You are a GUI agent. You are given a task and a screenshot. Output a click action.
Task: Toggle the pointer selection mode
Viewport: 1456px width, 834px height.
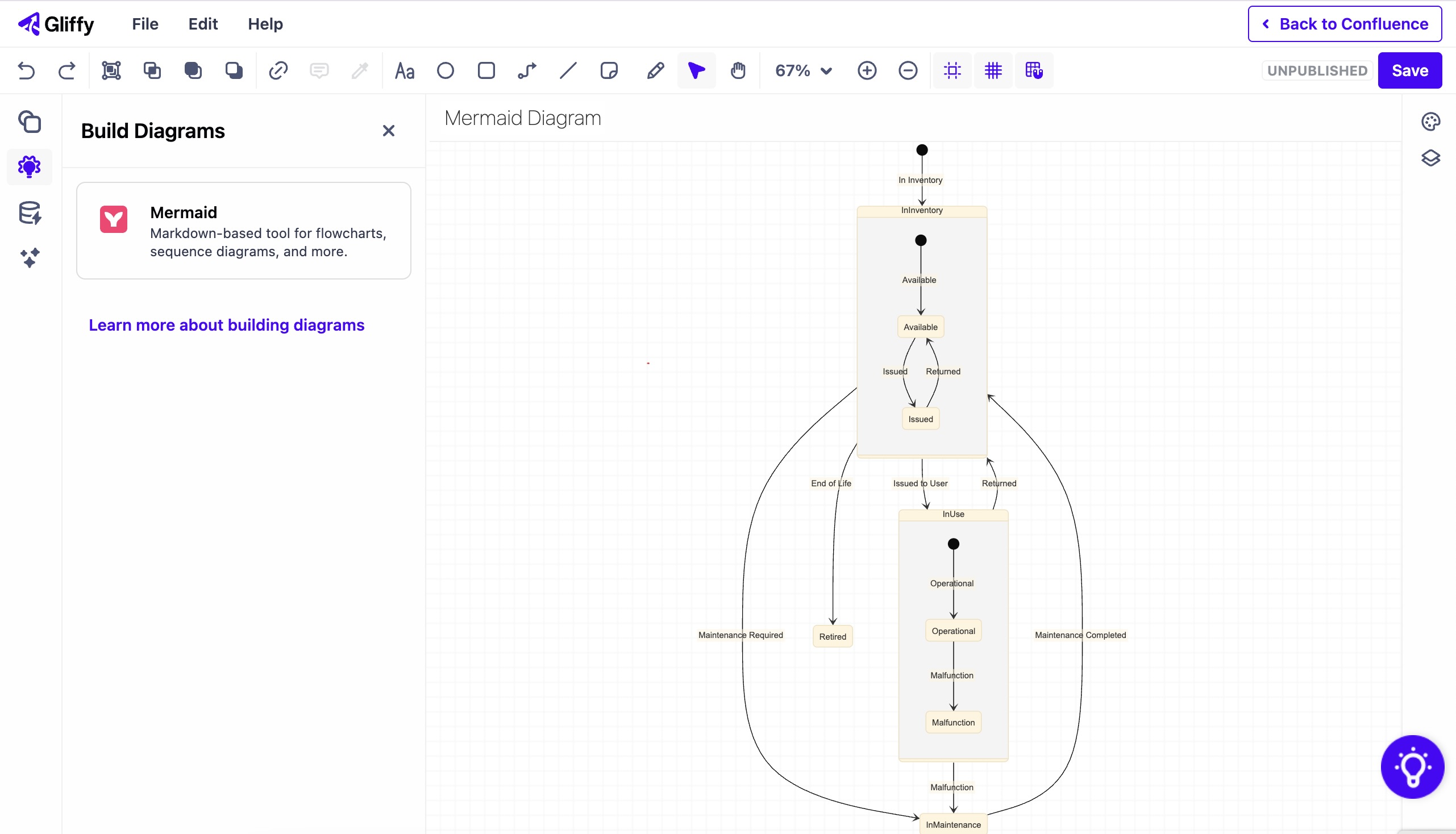tap(696, 70)
